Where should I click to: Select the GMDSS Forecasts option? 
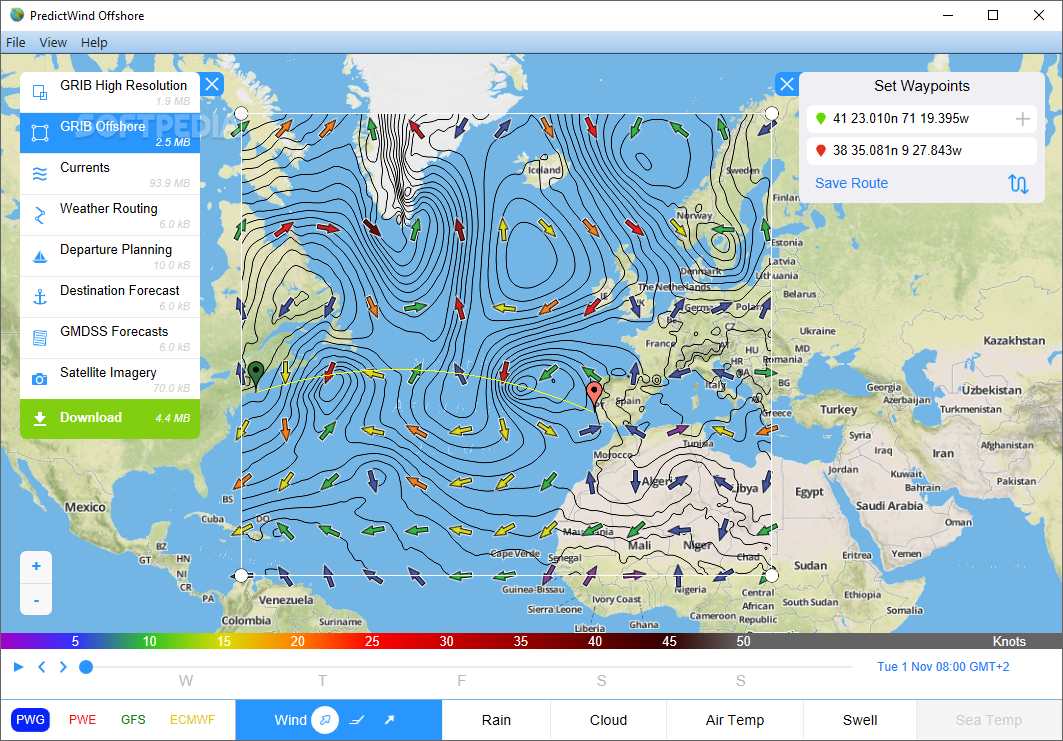pos(110,338)
